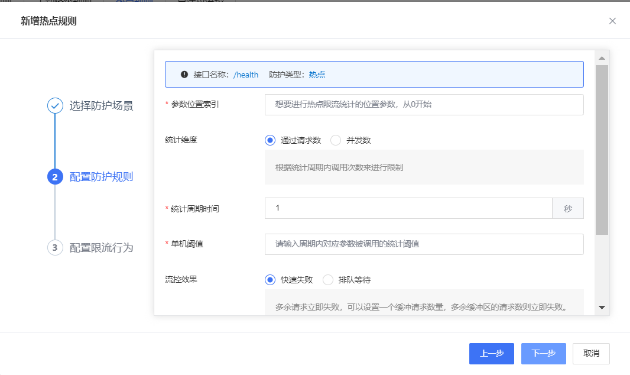Click the 流控效果 label
Image resolution: width=630 pixels, height=375 pixels.
click(181, 279)
